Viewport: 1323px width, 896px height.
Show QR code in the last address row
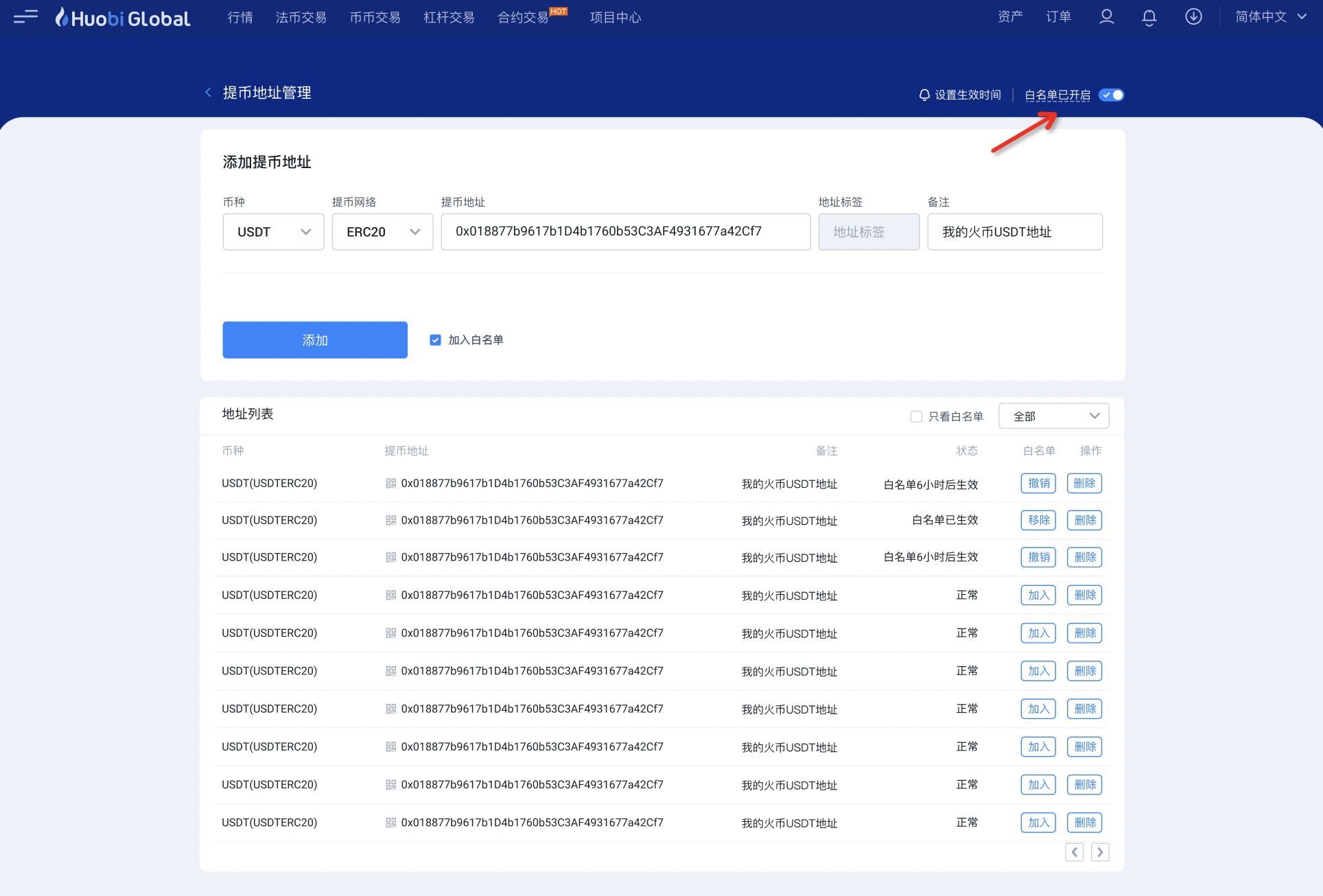pyautogui.click(x=391, y=822)
